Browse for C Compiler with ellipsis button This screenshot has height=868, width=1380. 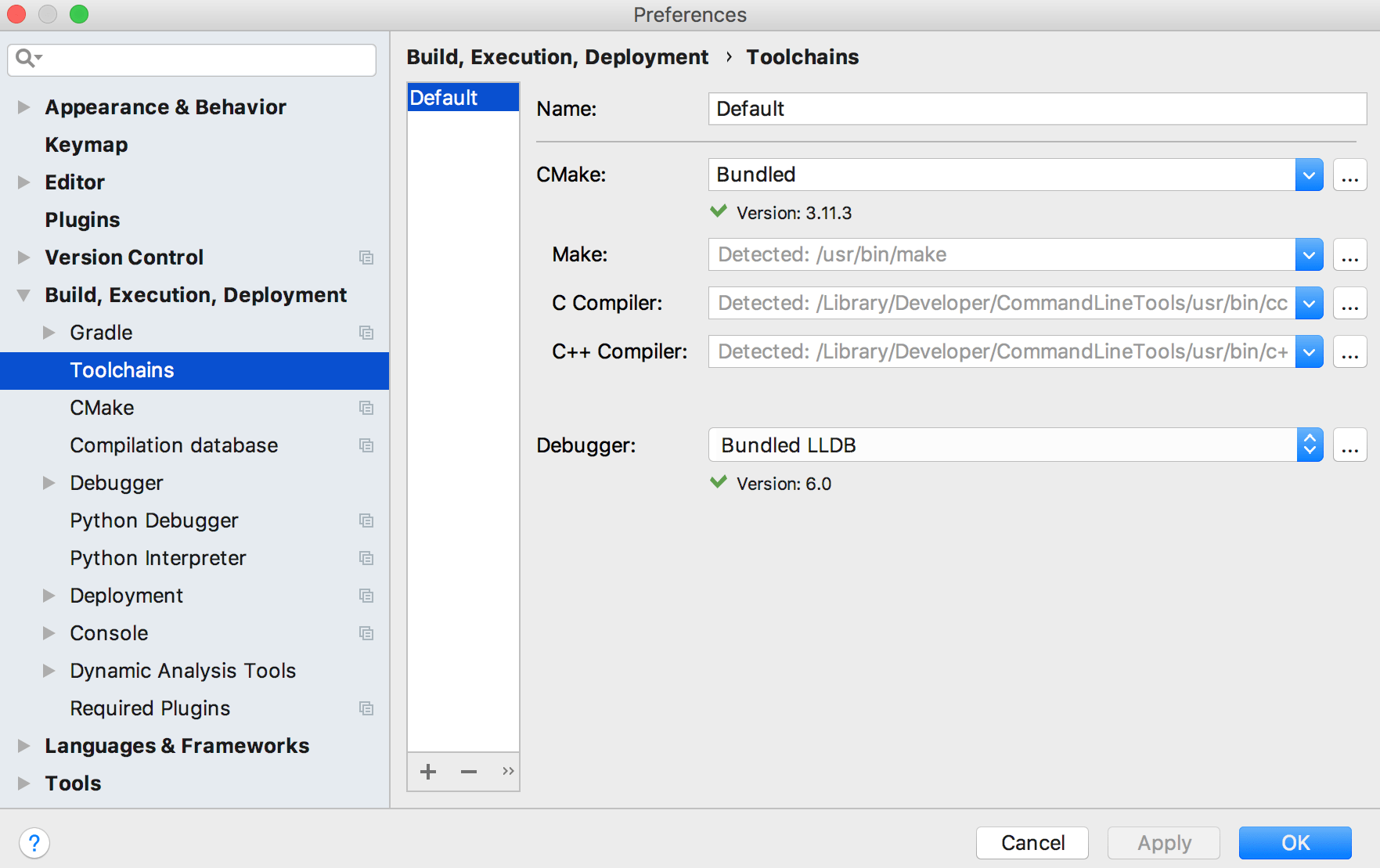1350,303
